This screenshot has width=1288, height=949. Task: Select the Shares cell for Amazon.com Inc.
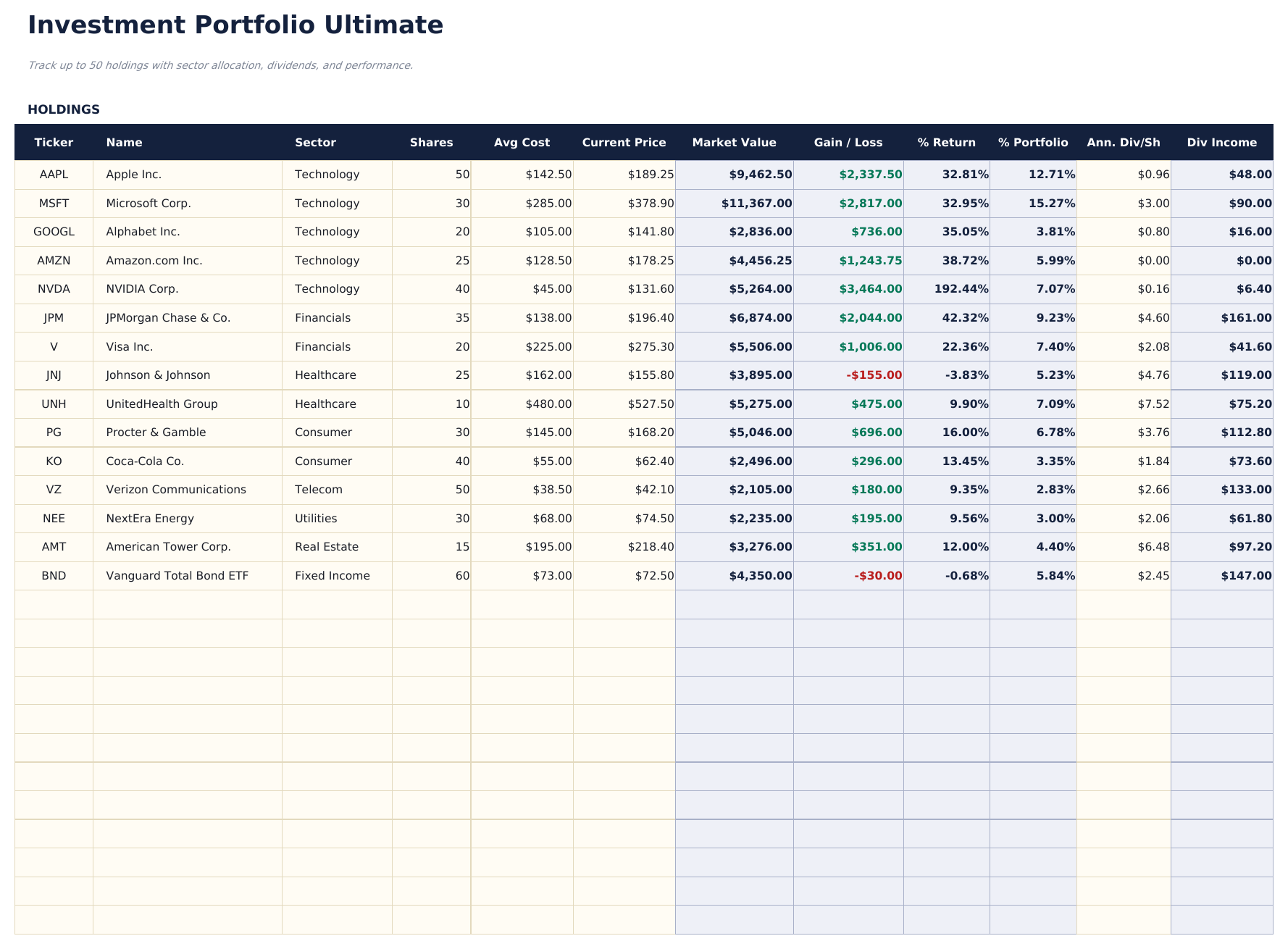[462, 260]
